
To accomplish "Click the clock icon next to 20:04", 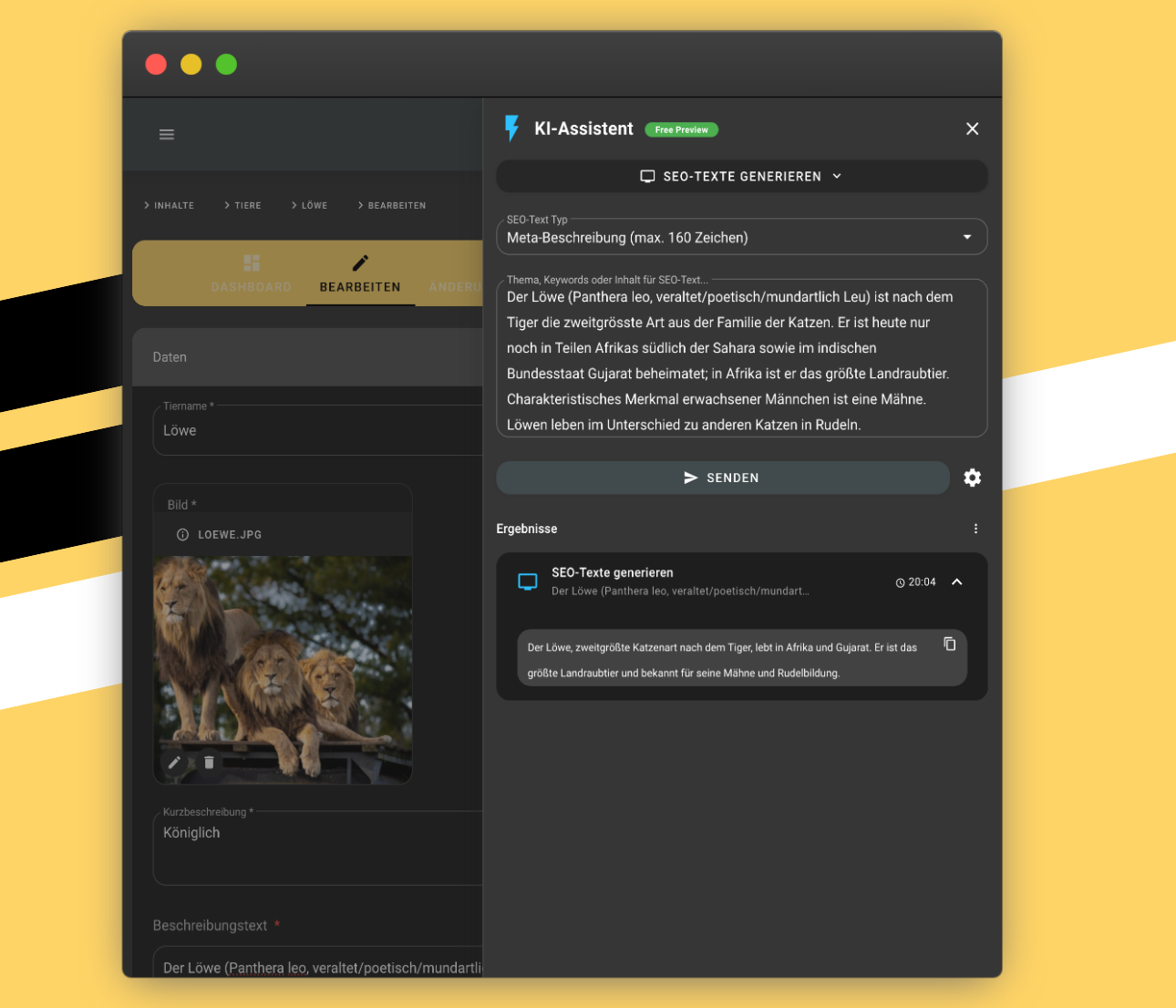I will pyautogui.click(x=899, y=581).
